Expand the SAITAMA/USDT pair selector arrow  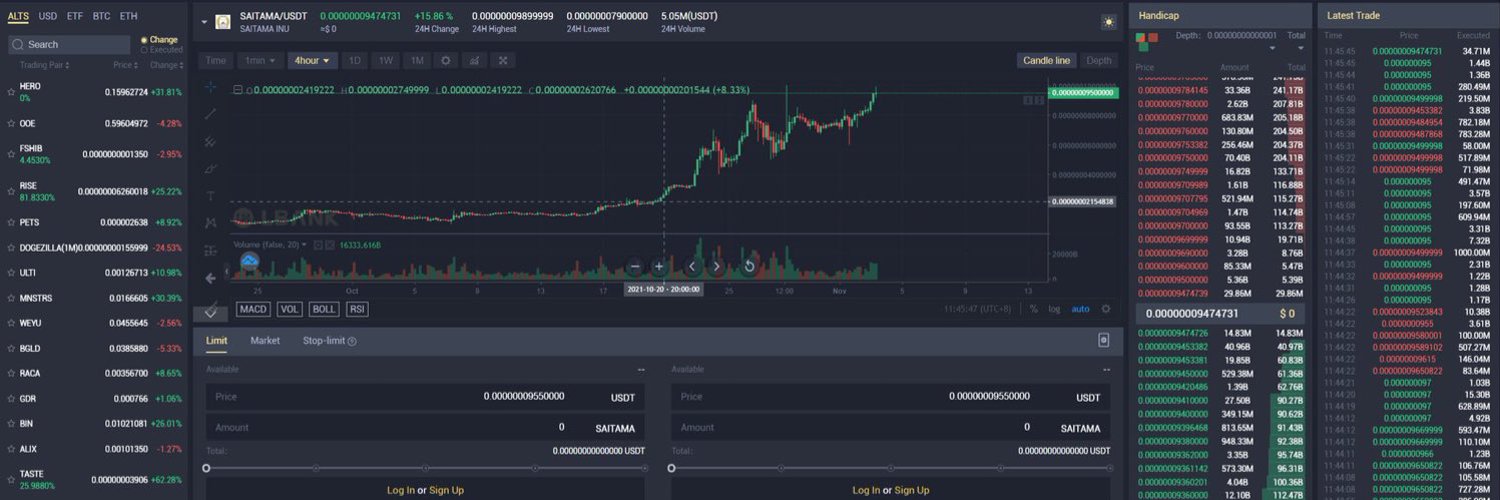point(204,22)
